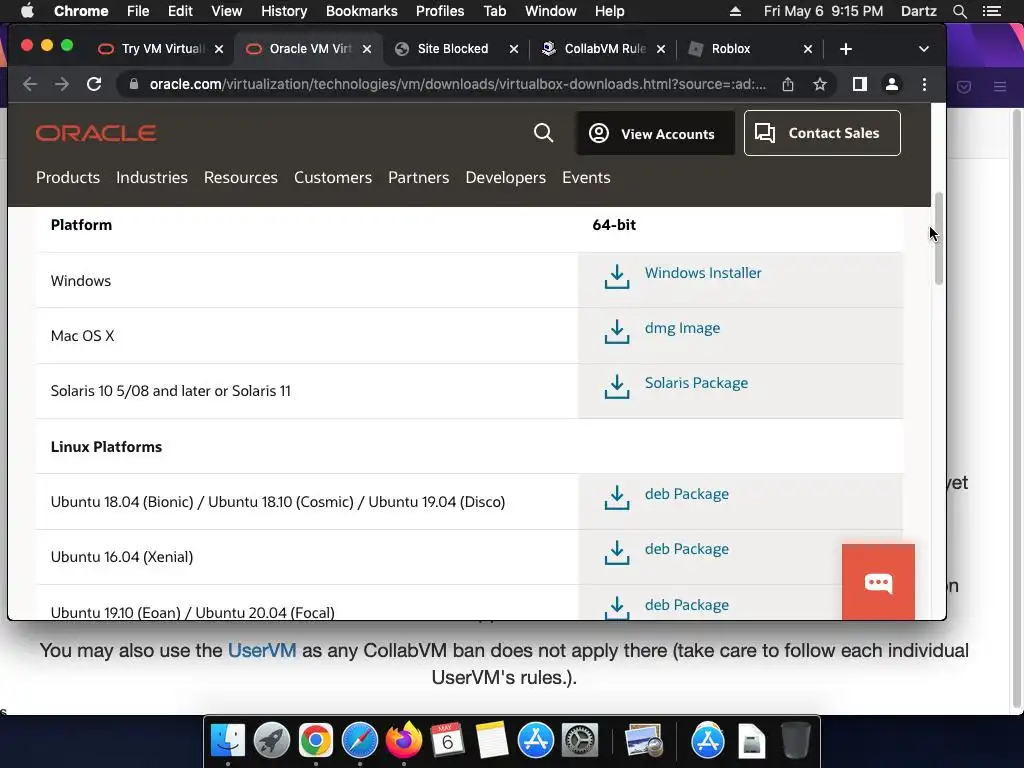Open Launchpad from the Dock

(272, 741)
